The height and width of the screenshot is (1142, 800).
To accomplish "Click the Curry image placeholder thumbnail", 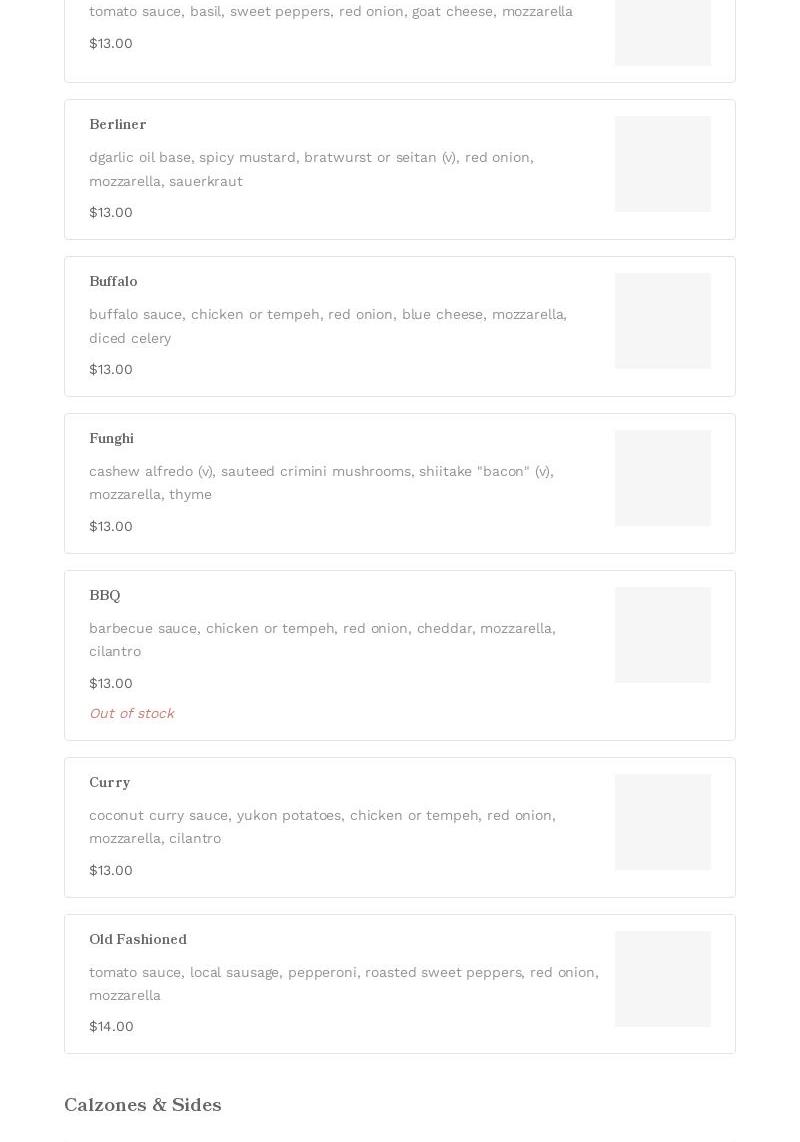I will click(662, 822).
